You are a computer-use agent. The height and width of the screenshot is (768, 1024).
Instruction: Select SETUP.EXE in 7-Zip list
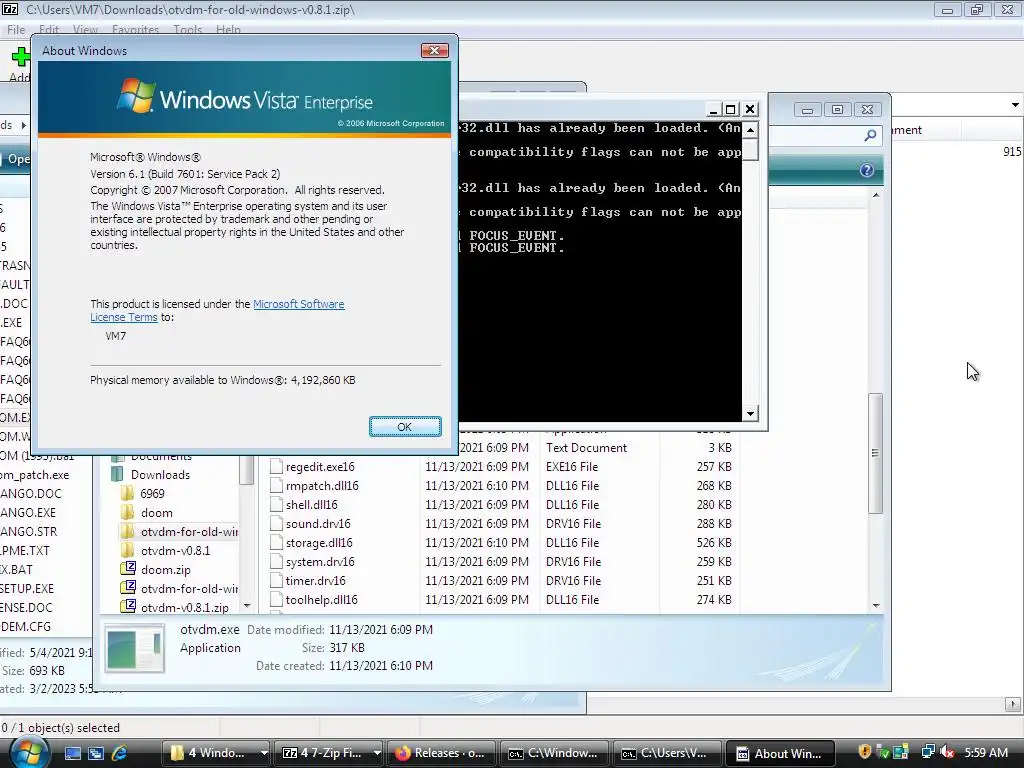coord(27,588)
